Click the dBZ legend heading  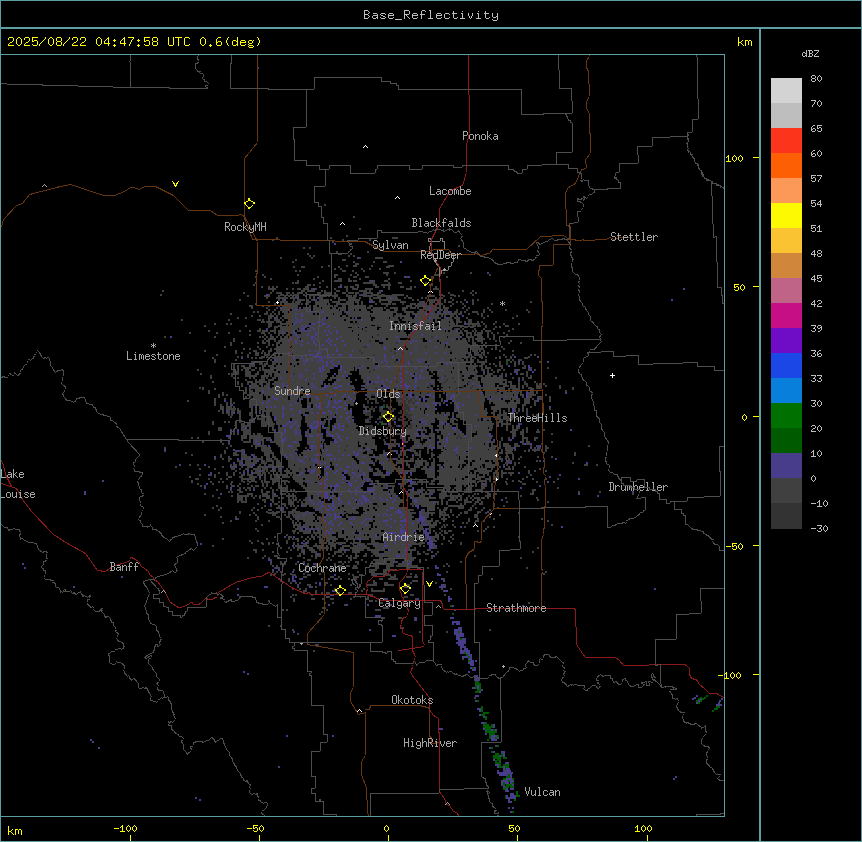(x=810, y=53)
